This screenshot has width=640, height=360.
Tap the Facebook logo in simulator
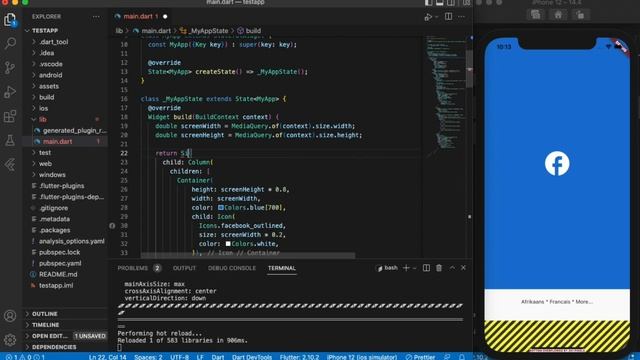click(x=557, y=163)
